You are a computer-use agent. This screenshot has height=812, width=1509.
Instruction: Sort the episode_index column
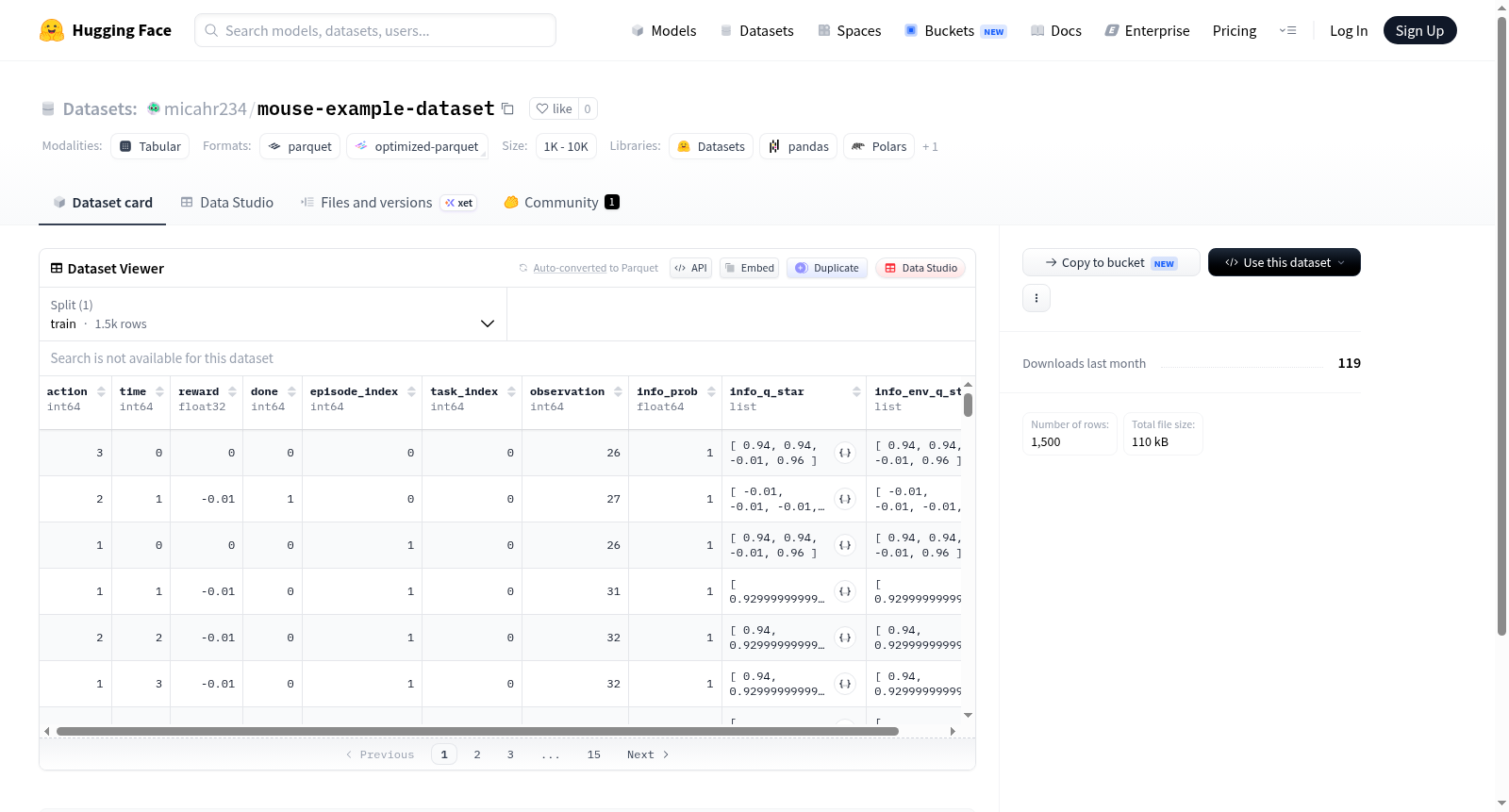[x=411, y=391]
